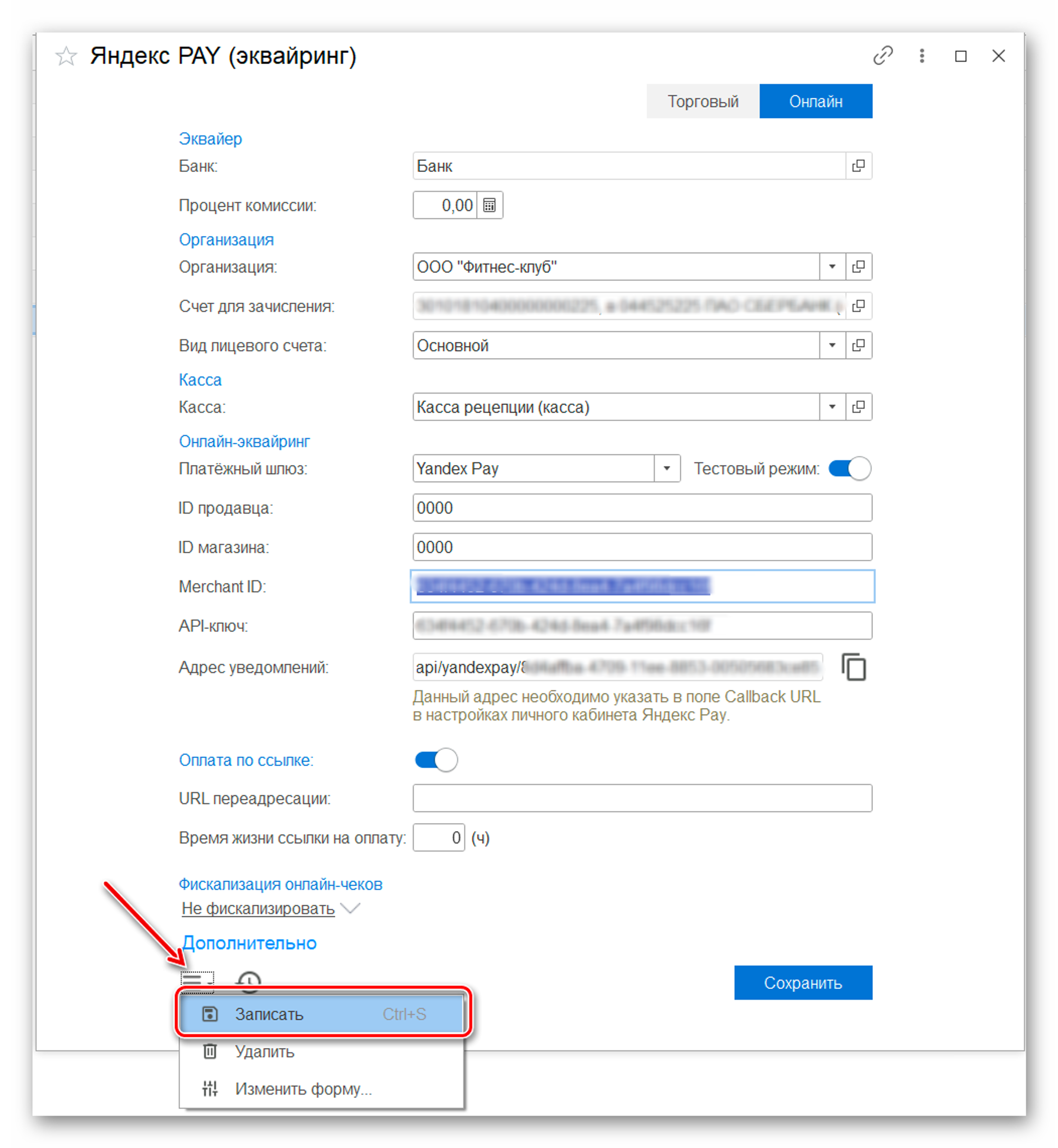The height and width of the screenshot is (1148, 1058).
Task: Click the Сохранить button
Action: click(x=802, y=982)
